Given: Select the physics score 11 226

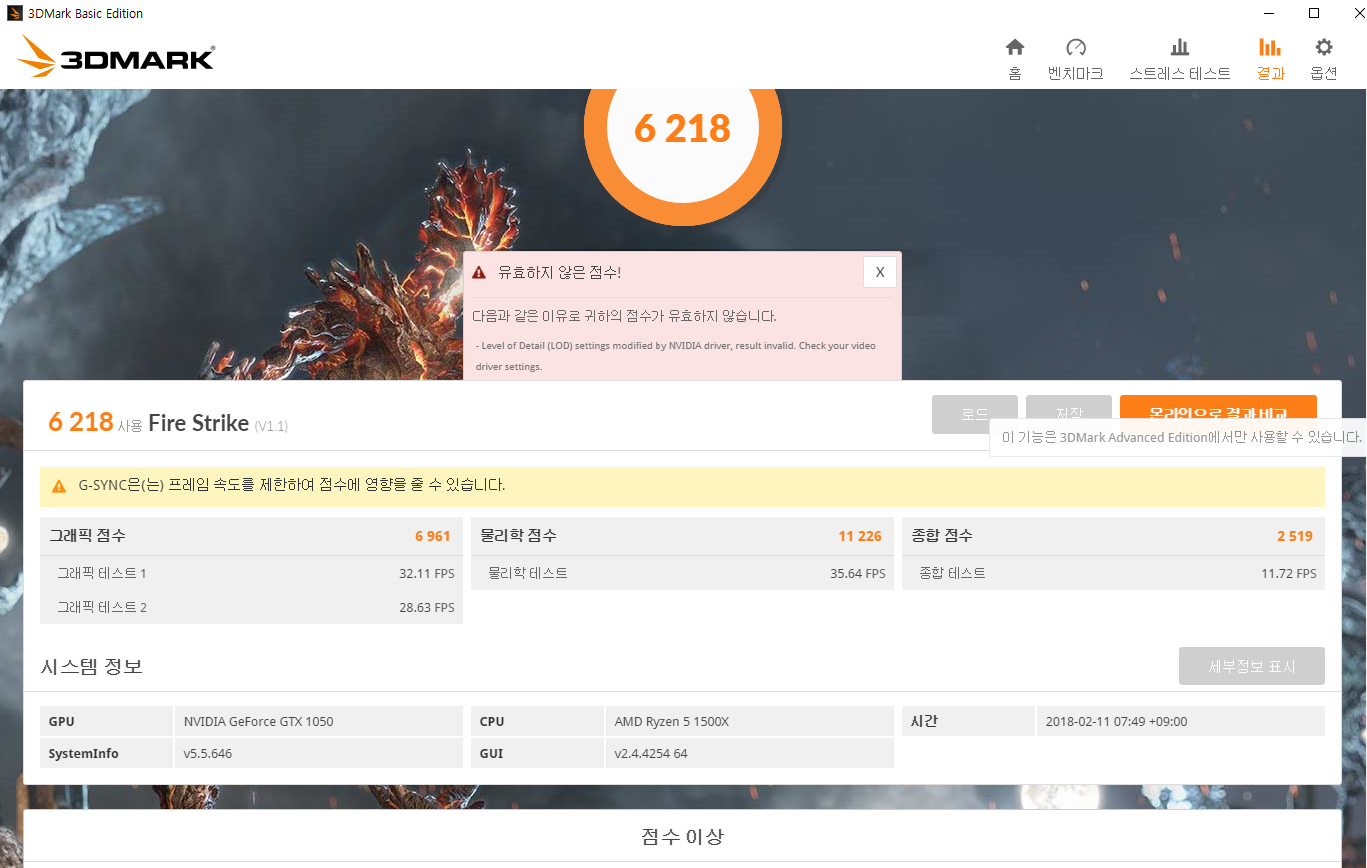Looking at the screenshot, I should pyautogui.click(x=860, y=536).
